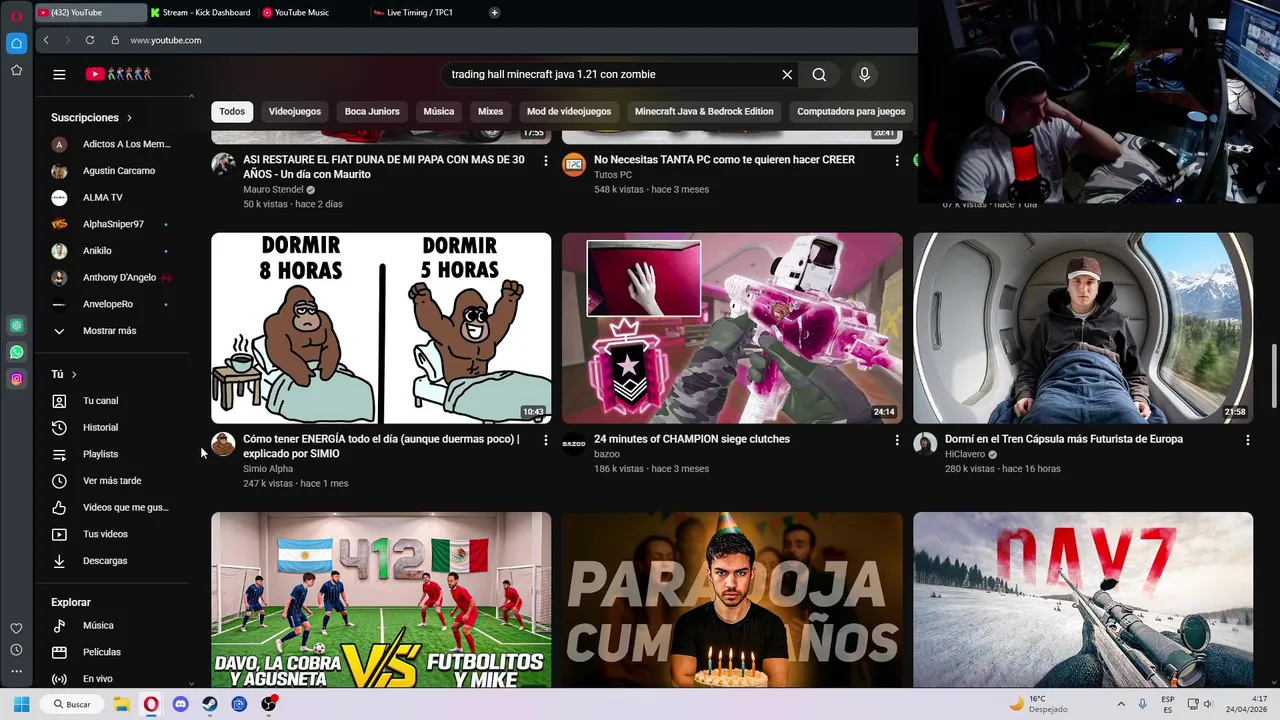Switch to Live Timing / TPC1 tab

[420, 13]
